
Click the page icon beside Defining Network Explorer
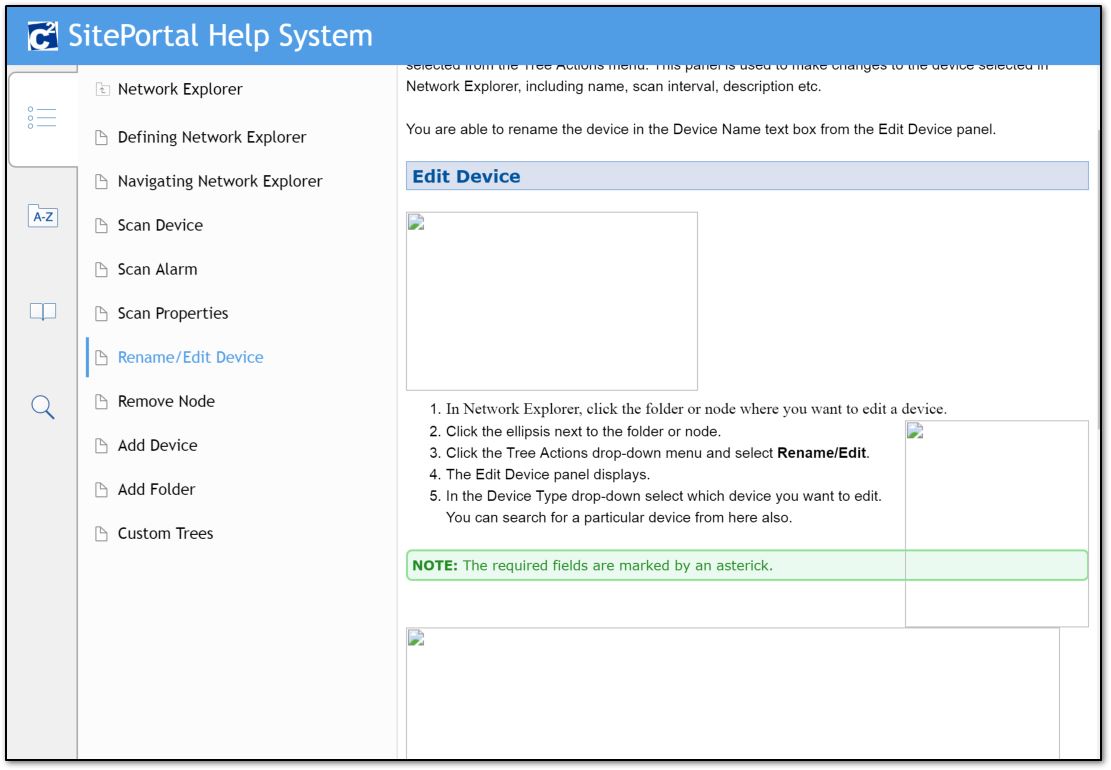coord(102,137)
